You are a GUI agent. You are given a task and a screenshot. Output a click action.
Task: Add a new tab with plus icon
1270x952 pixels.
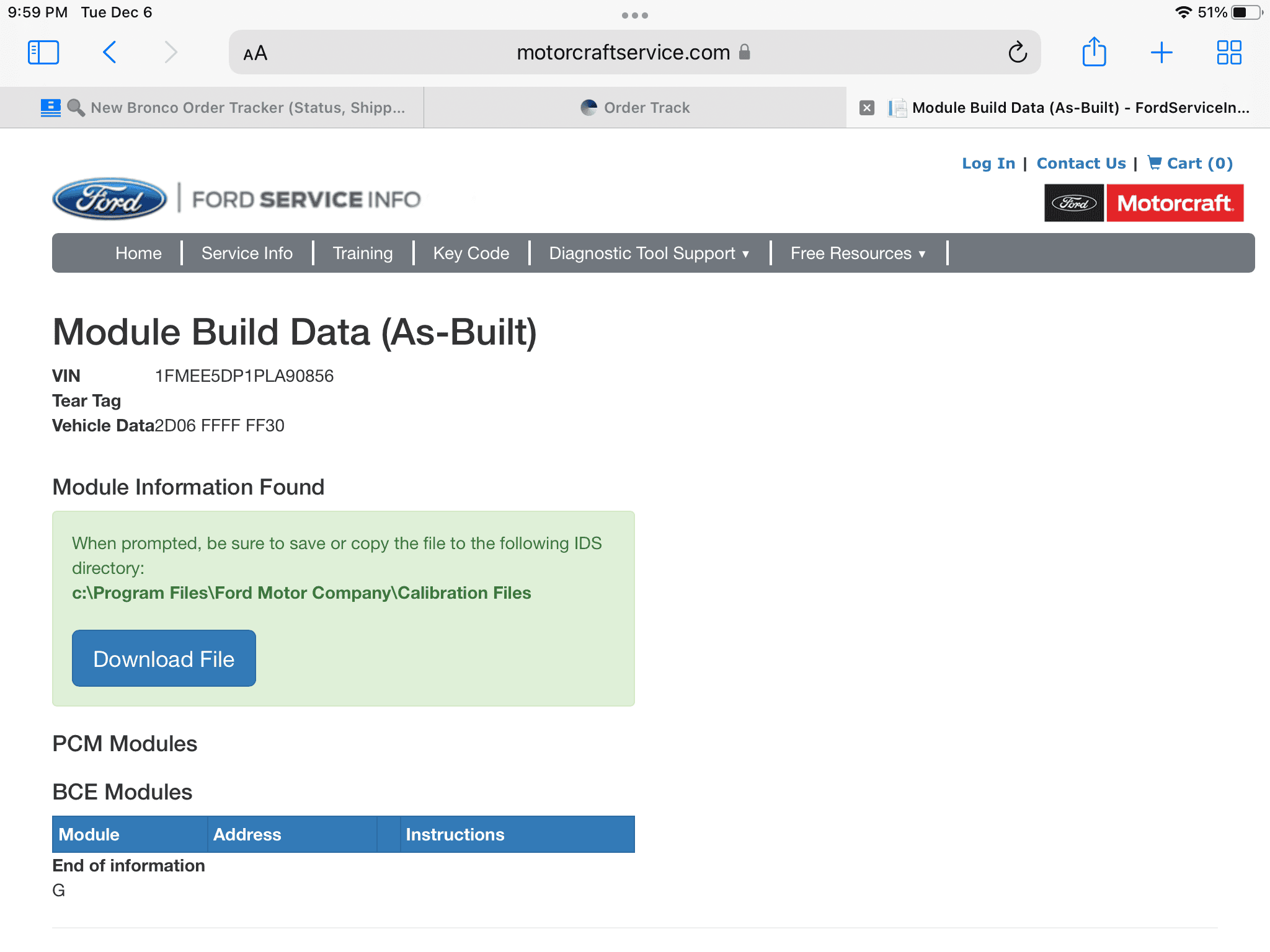[1161, 53]
